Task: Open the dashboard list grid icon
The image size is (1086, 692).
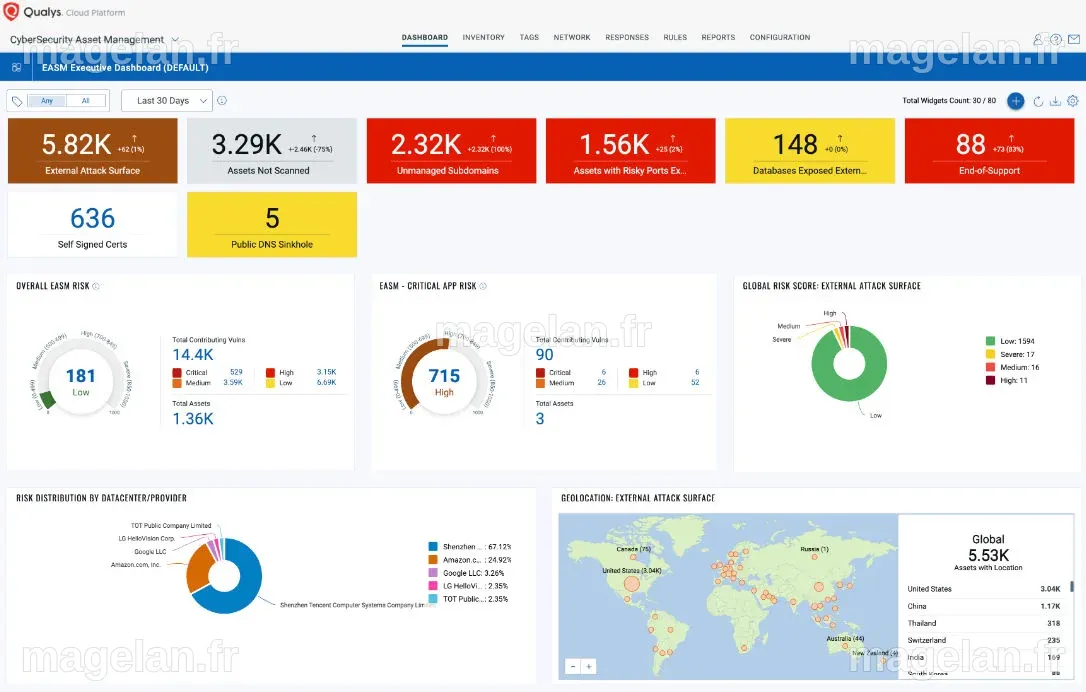Action: (x=17, y=67)
